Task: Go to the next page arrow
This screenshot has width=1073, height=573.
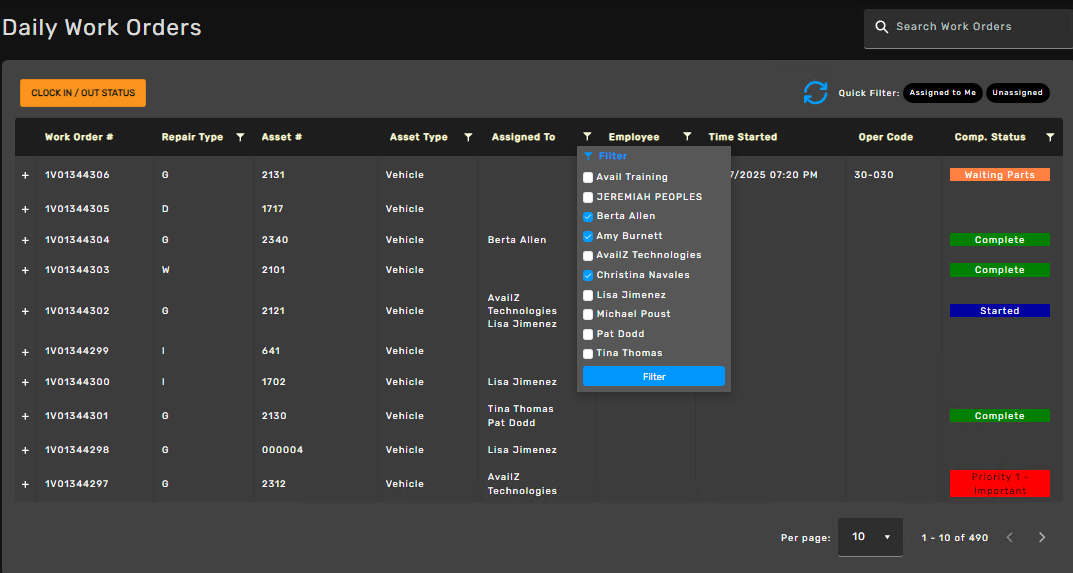Action: (1042, 537)
